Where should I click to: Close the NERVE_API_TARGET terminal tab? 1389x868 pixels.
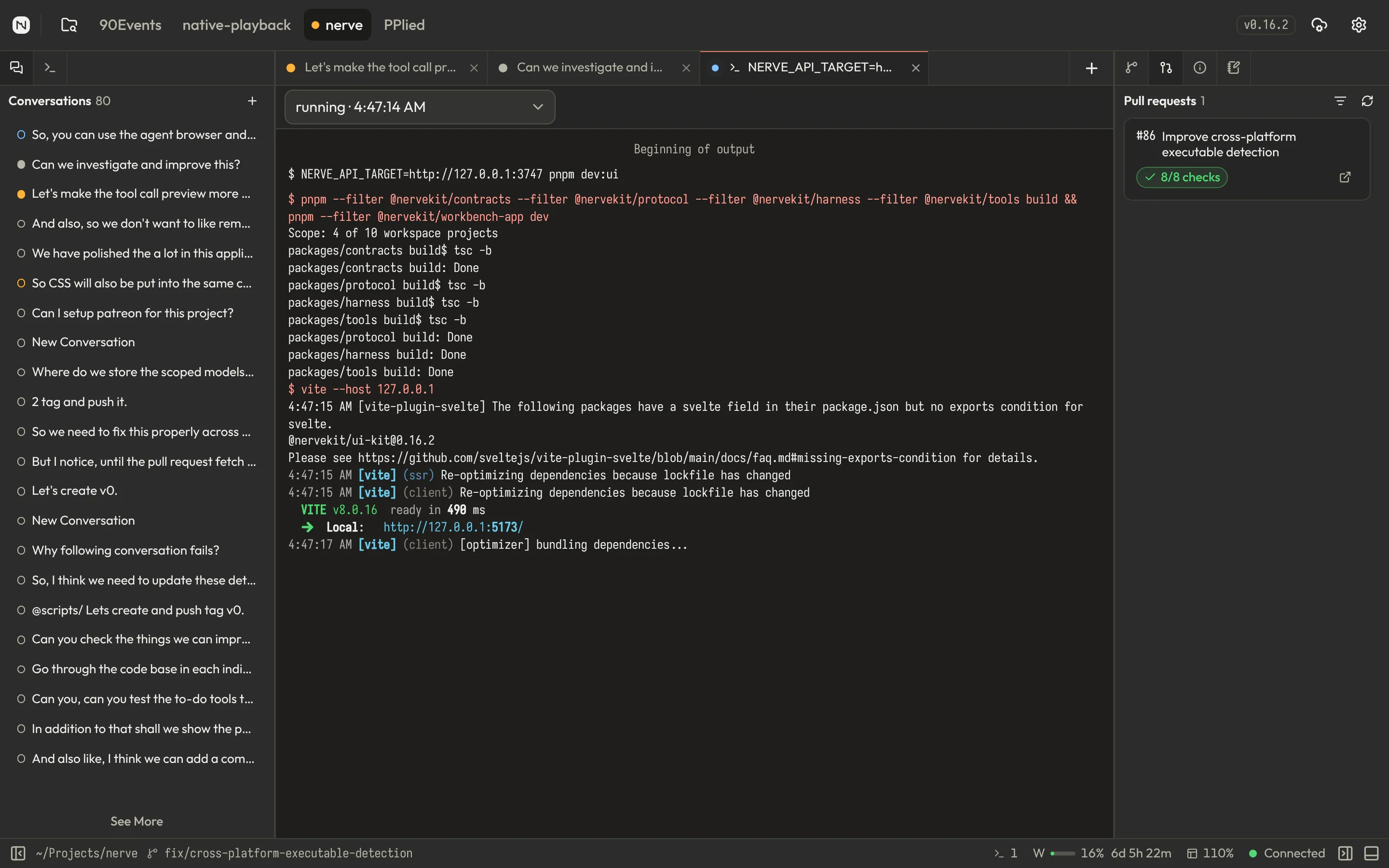pos(915,68)
